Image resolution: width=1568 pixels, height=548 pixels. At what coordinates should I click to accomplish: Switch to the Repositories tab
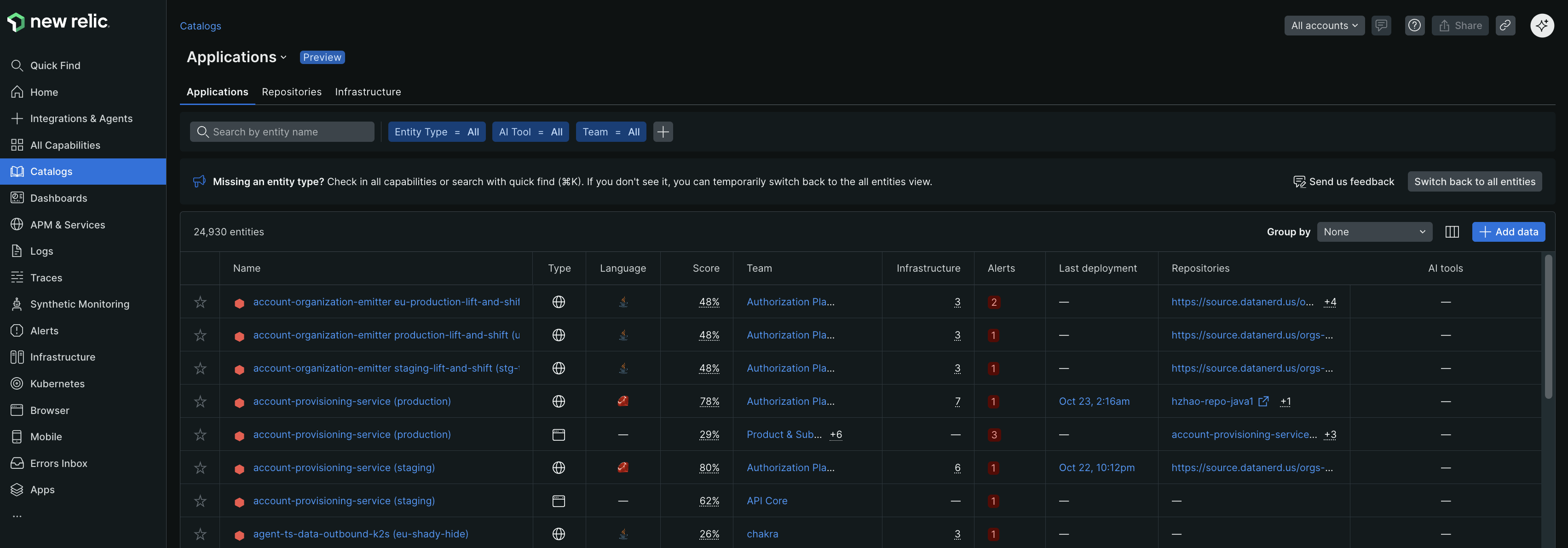pos(292,92)
